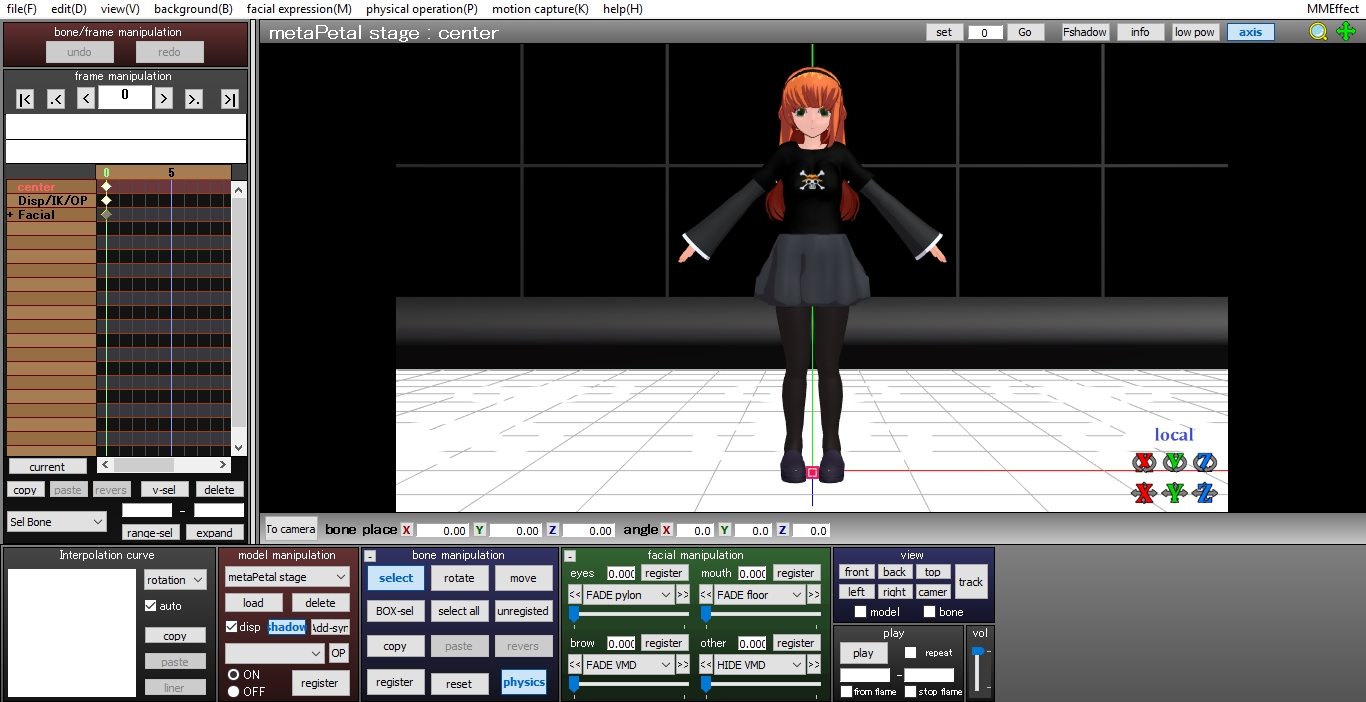This screenshot has width=1366, height=702.
Task: Enable the repeat checkbox in play panel
Action: 909,653
